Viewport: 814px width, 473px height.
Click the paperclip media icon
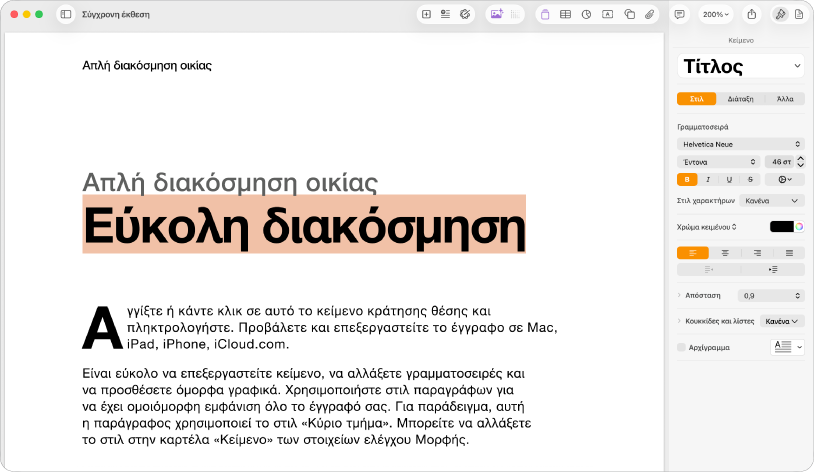[649, 15]
